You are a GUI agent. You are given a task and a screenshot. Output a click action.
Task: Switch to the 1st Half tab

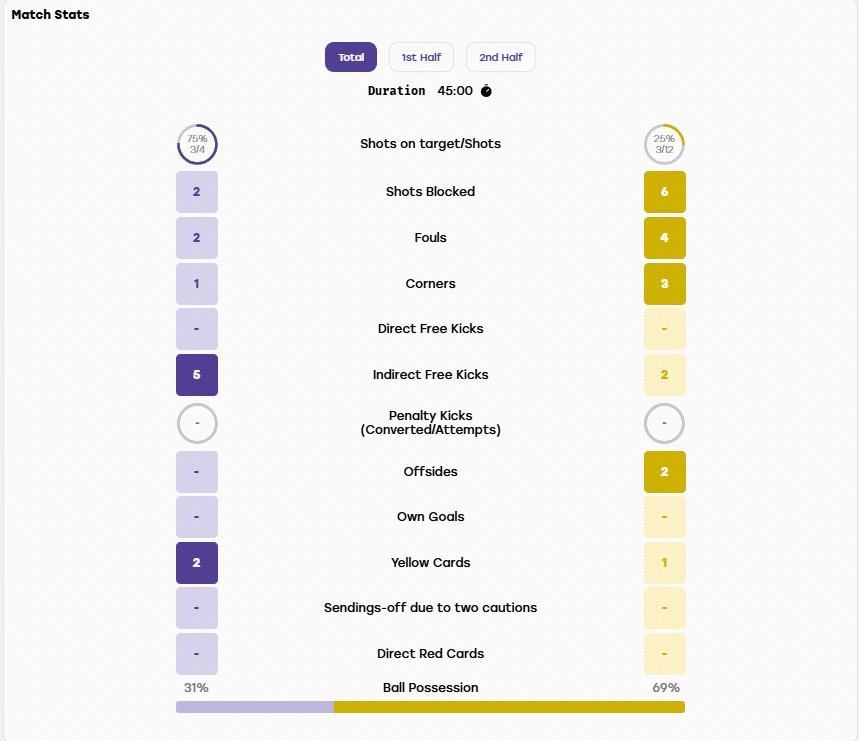point(421,57)
